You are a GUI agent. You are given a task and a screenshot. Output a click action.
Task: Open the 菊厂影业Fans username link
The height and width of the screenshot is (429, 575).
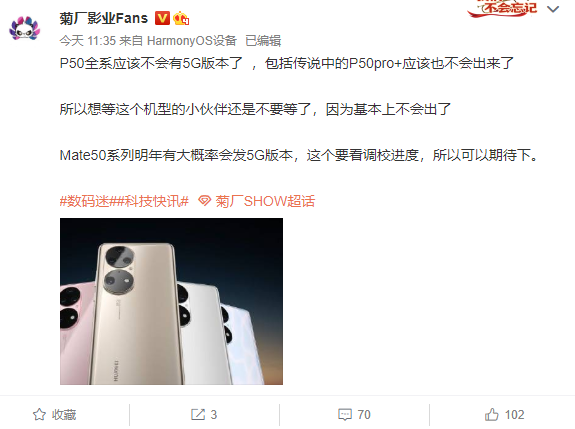point(104,18)
